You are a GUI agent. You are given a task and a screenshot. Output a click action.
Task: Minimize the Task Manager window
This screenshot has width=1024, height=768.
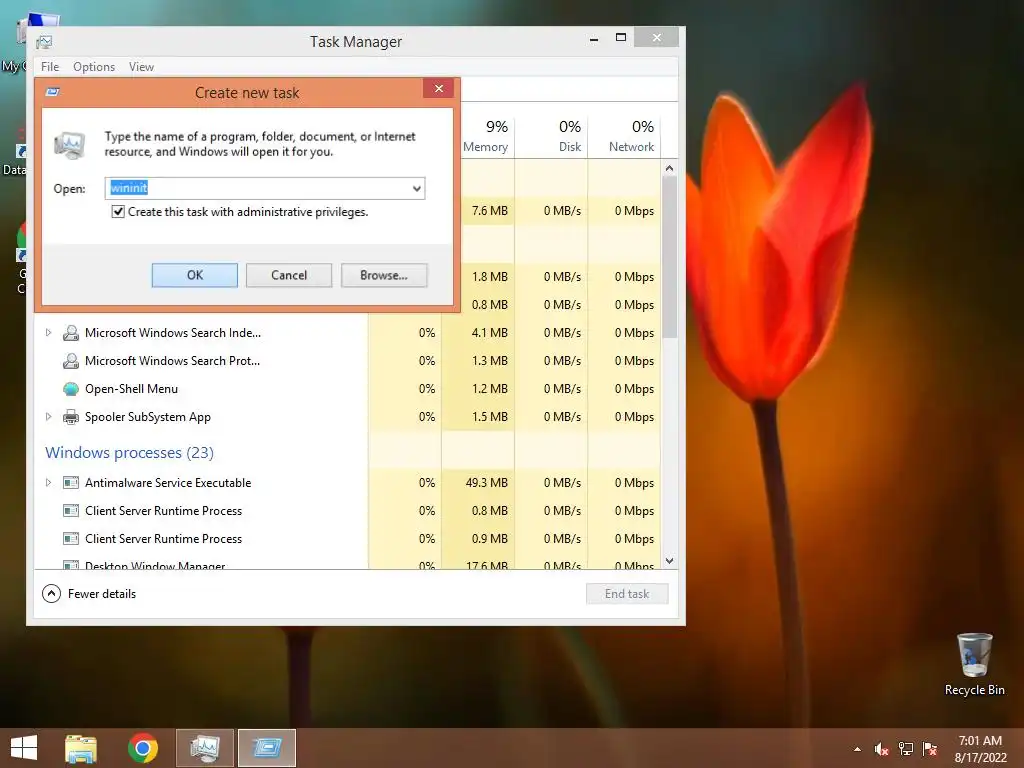click(x=594, y=39)
